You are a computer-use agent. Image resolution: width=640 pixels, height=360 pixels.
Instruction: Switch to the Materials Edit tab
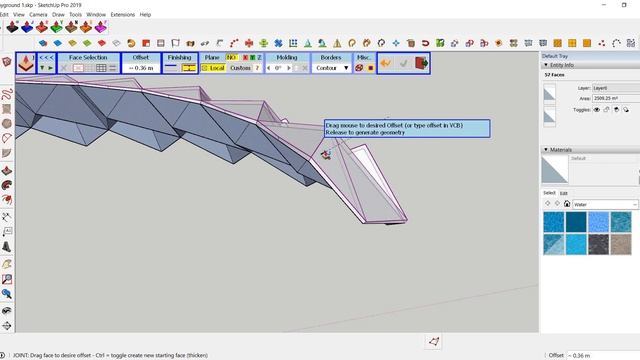(564, 193)
